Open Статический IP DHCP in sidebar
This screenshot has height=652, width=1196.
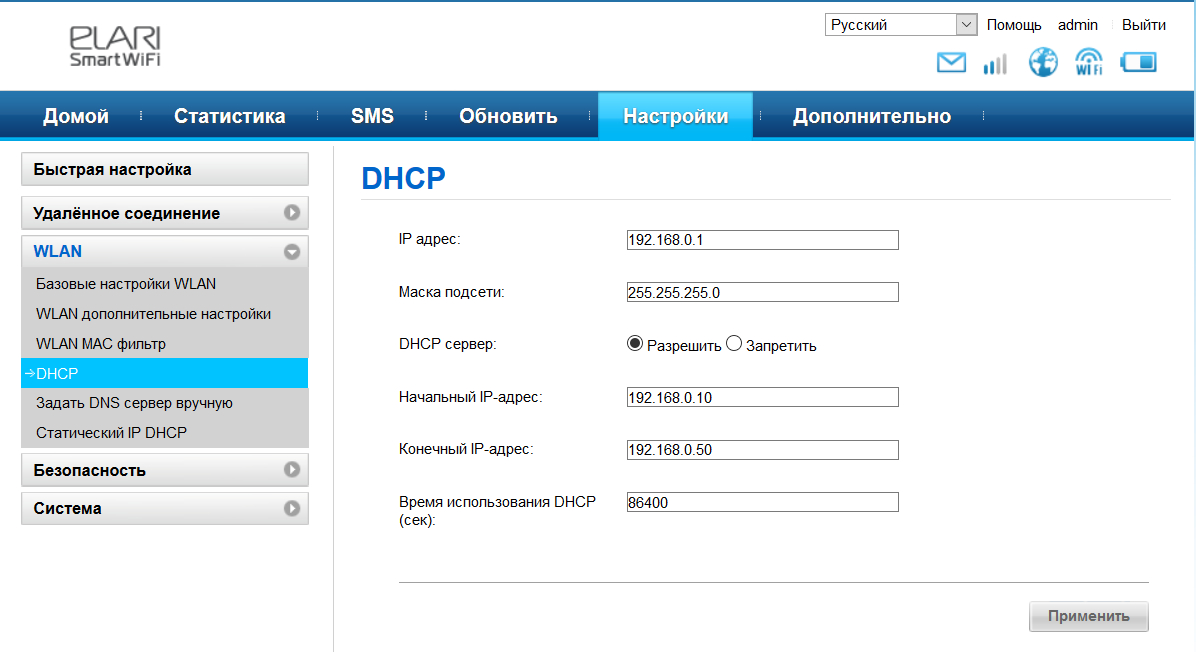(111, 433)
